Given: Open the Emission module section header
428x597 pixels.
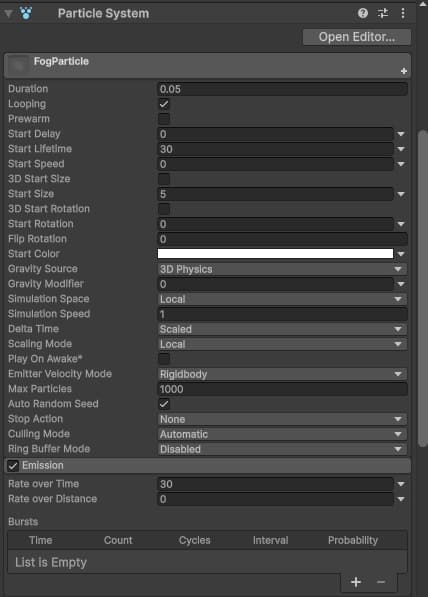Looking at the screenshot, I should pos(208,466).
